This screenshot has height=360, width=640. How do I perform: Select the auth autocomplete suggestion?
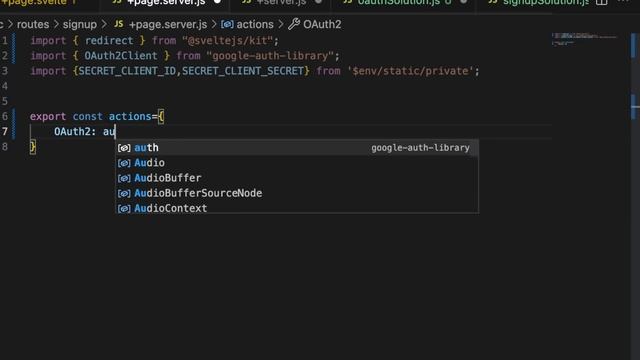[x=297, y=148]
